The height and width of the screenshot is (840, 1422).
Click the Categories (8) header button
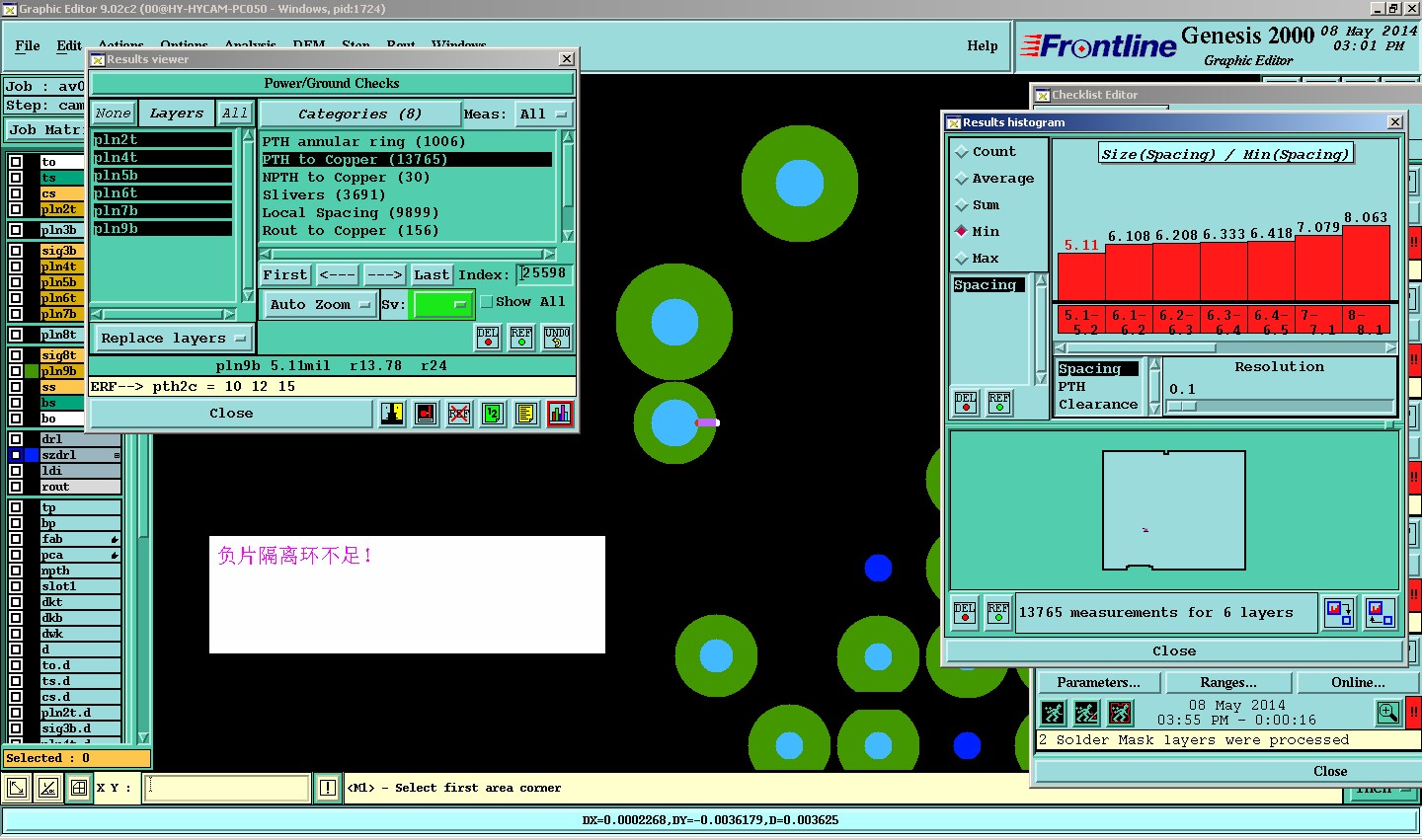pos(359,115)
